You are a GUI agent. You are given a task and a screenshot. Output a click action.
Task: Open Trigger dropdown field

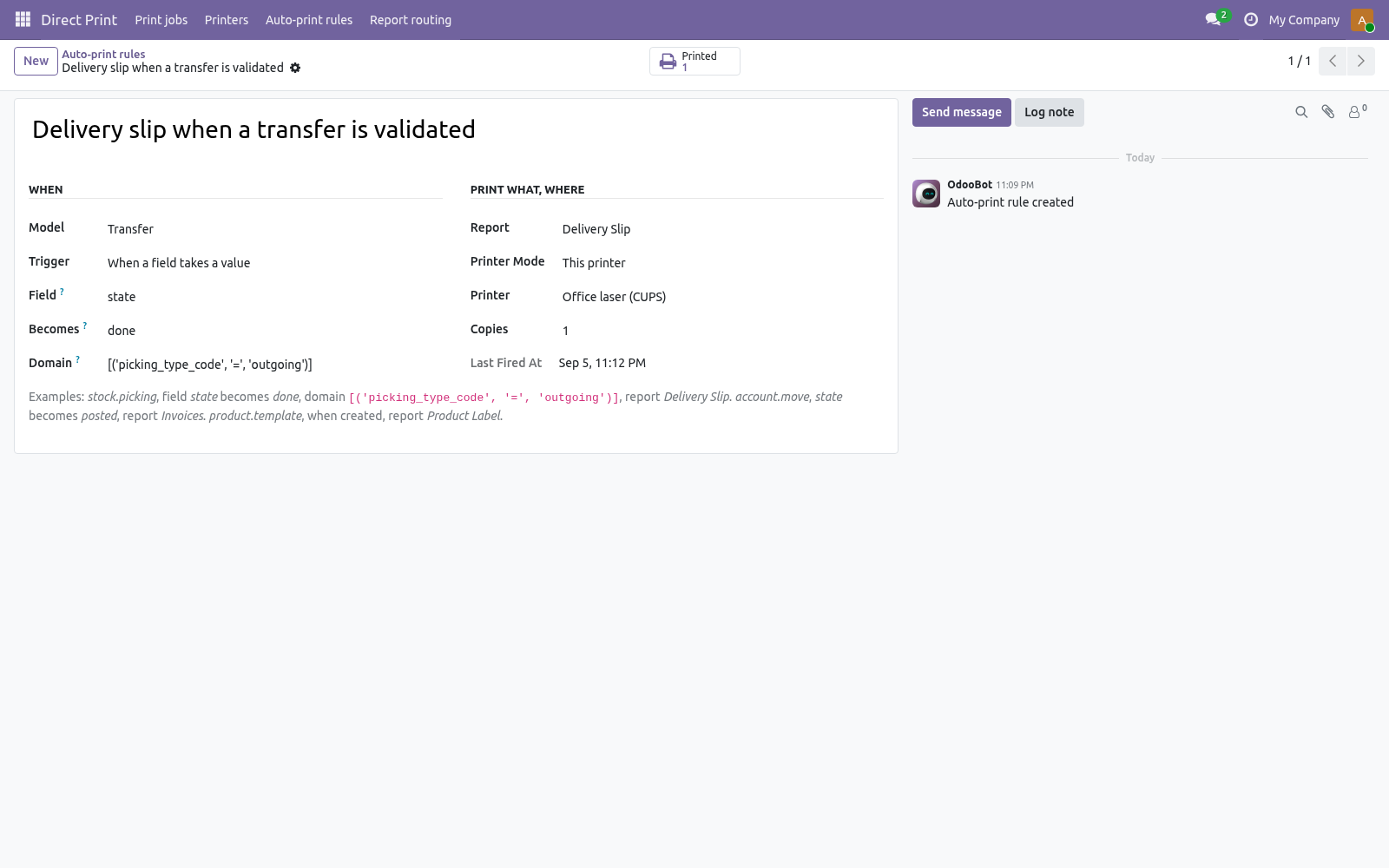274,263
